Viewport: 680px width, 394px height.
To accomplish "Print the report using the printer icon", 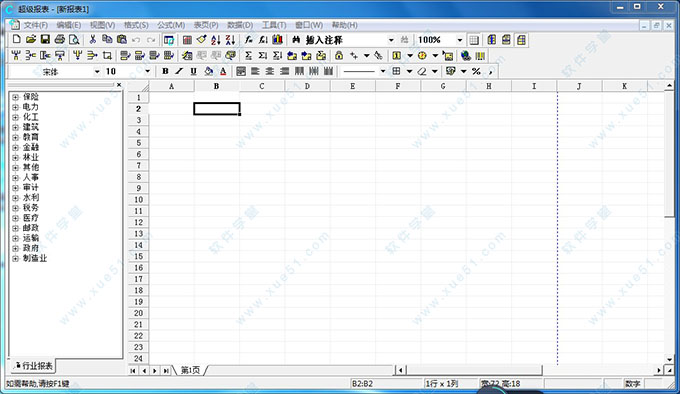I will pos(59,39).
